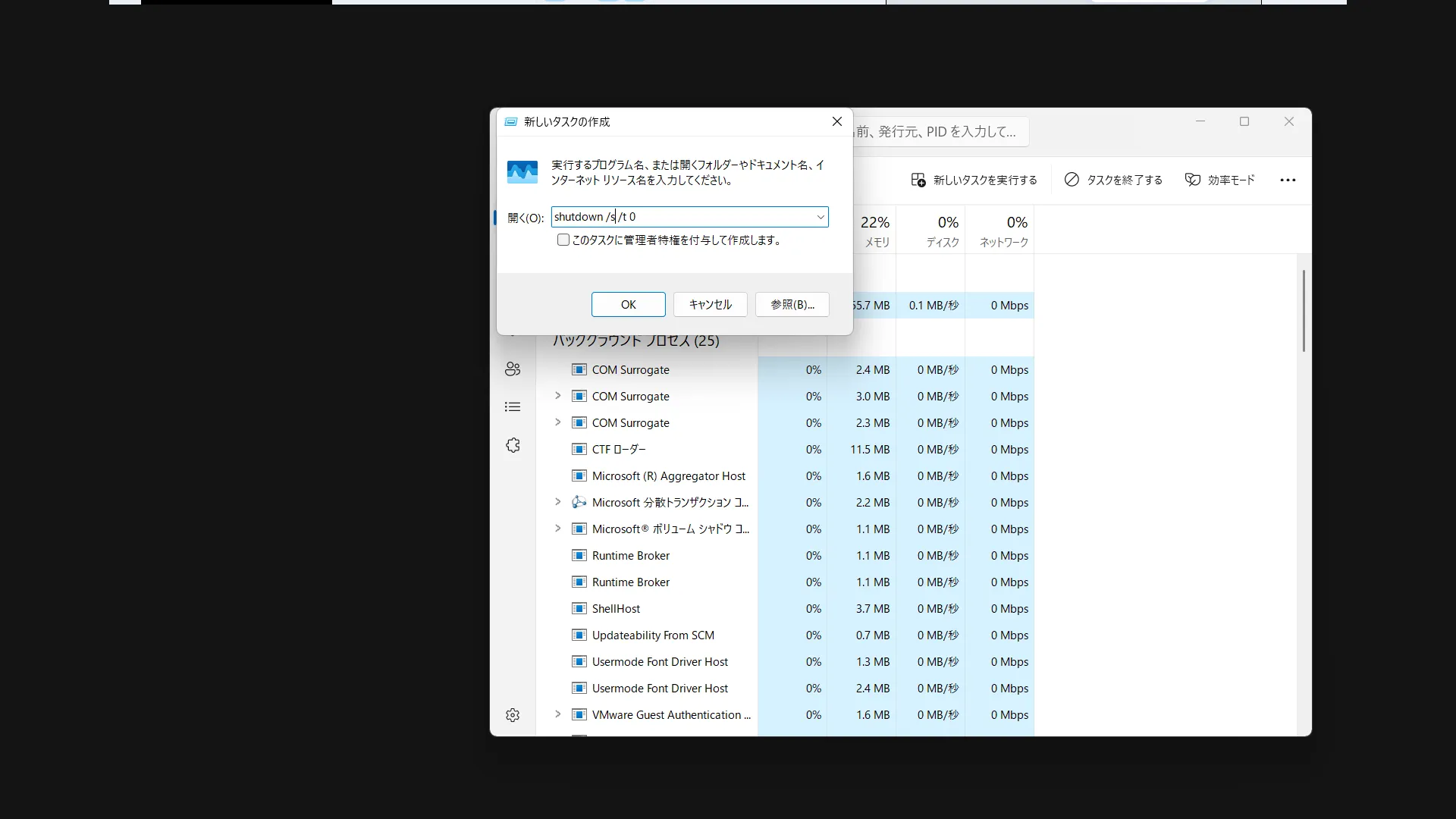This screenshot has height=819, width=1456.
Task: Click the vertical scrollbar of the process list
Action: [x=1303, y=311]
